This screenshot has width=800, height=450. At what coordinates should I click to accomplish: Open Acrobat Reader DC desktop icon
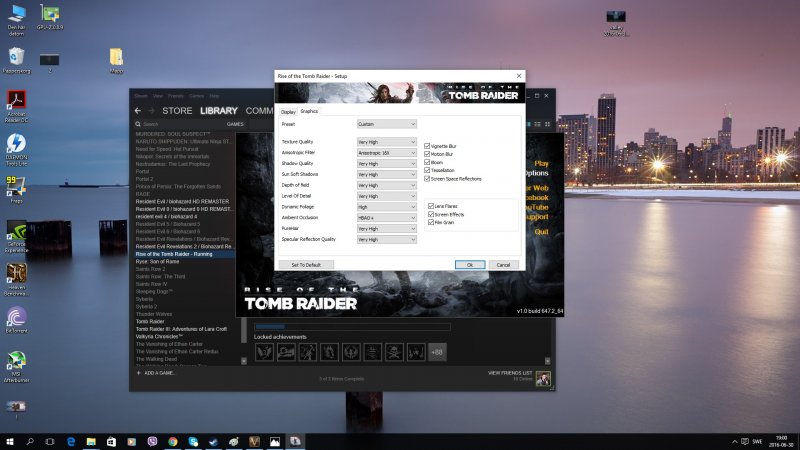pyautogui.click(x=16, y=106)
